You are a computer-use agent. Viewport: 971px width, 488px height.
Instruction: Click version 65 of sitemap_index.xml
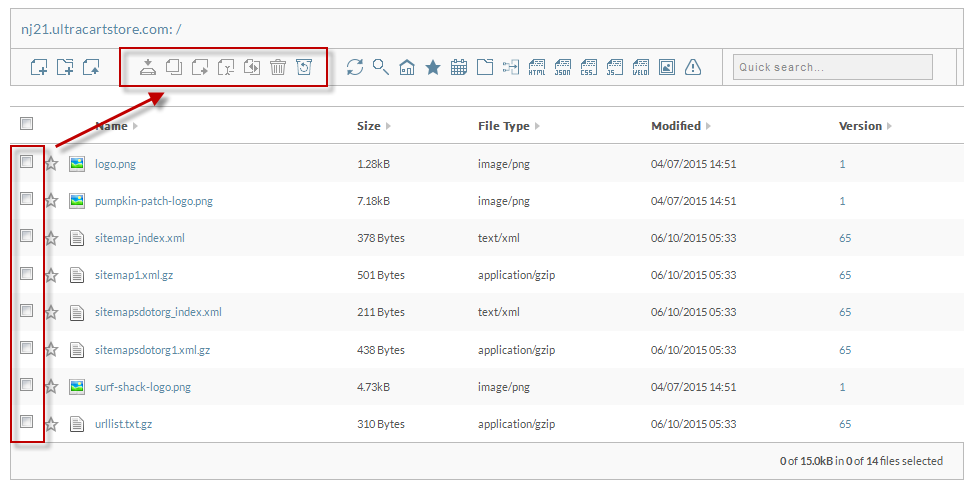(x=845, y=238)
